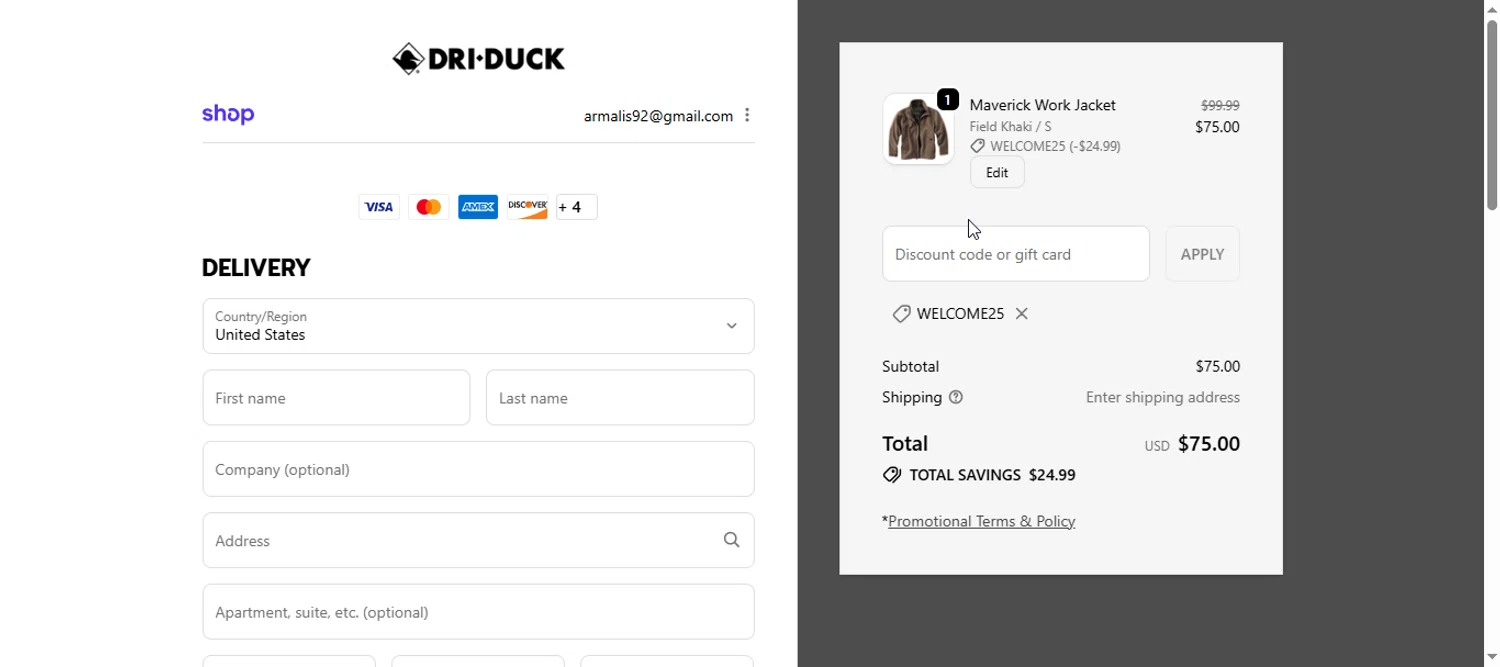The height and width of the screenshot is (667, 1500).
Task: Click the Visa card icon
Action: tap(379, 207)
